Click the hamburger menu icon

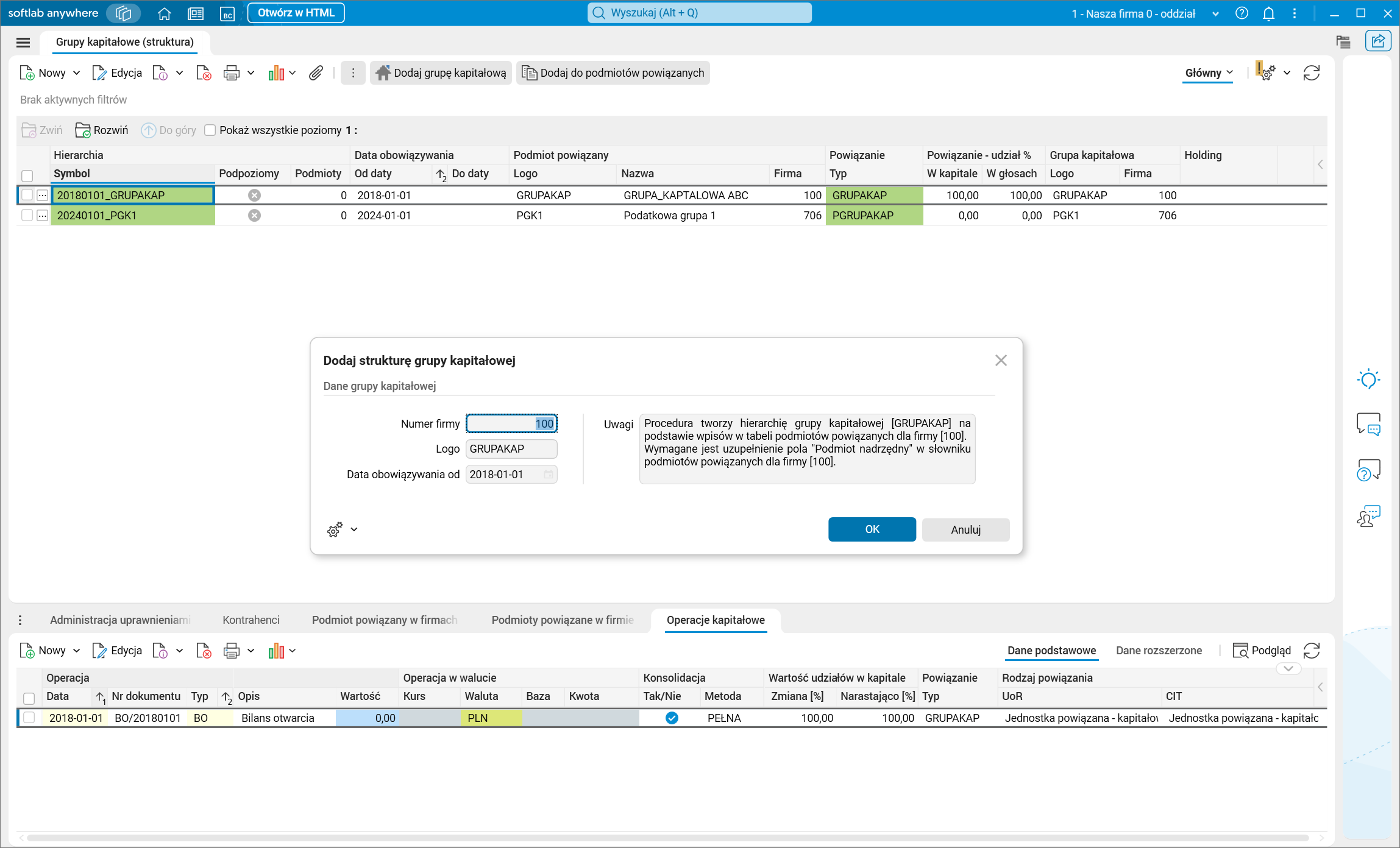click(23, 42)
